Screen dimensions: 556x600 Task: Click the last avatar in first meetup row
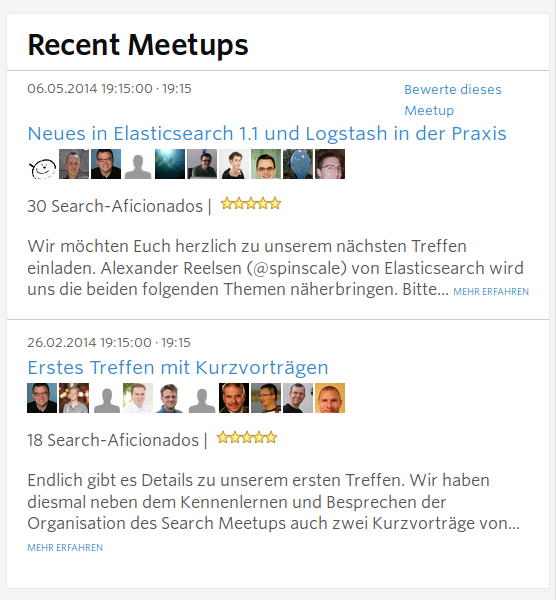point(330,164)
